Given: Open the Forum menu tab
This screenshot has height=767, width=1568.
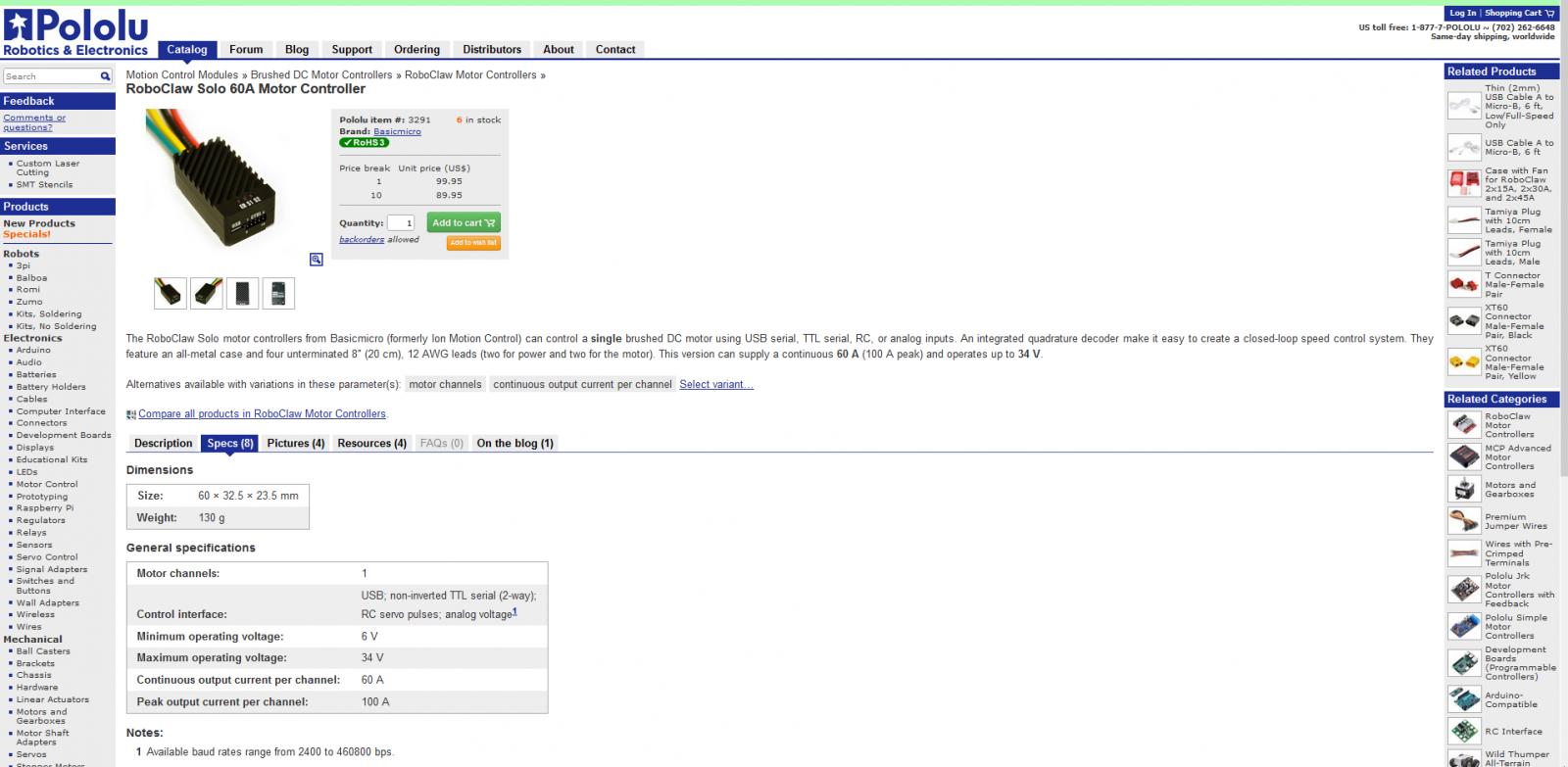Looking at the screenshot, I should [246, 49].
